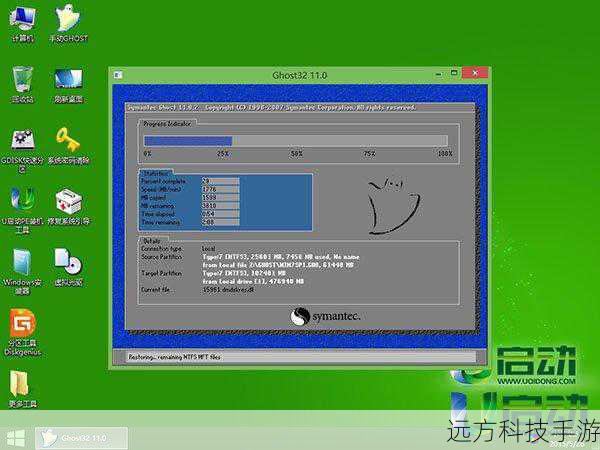Maximize the Ghost32 11.0 window
Viewport: 600px width, 450px height.
(454, 73)
